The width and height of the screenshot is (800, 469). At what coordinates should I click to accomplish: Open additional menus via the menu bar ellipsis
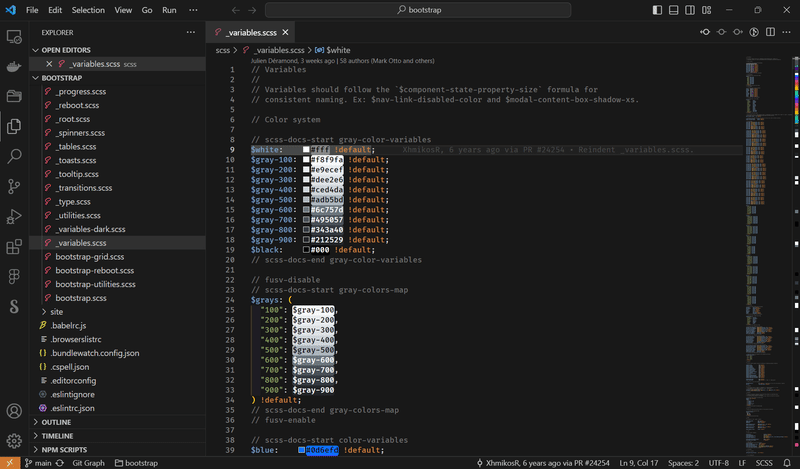coord(193,10)
